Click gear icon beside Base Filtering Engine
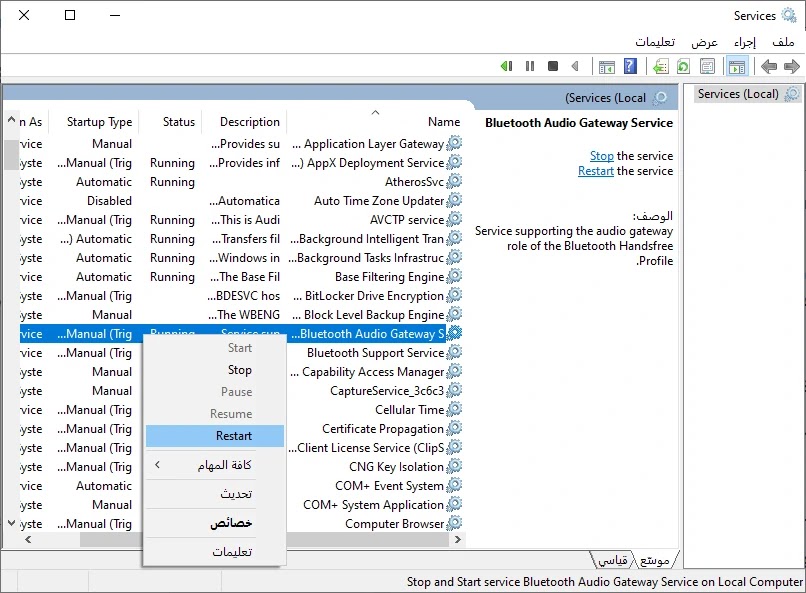806x593 pixels. point(454,276)
